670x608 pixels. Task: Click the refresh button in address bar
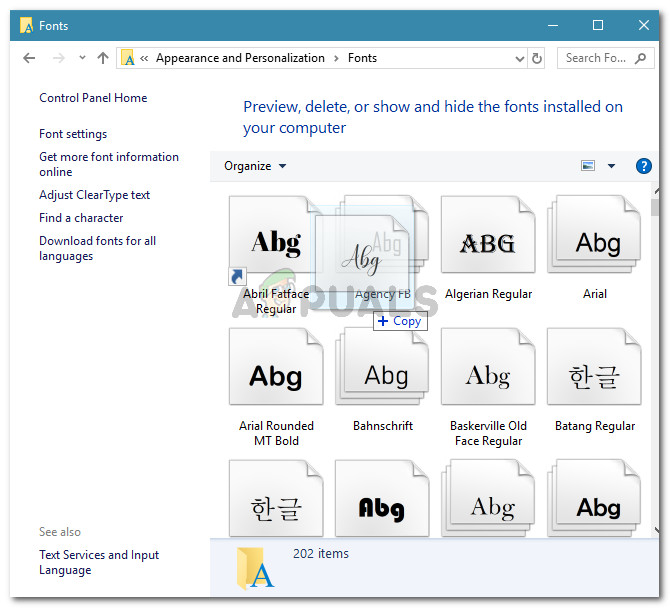coord(537,58)
